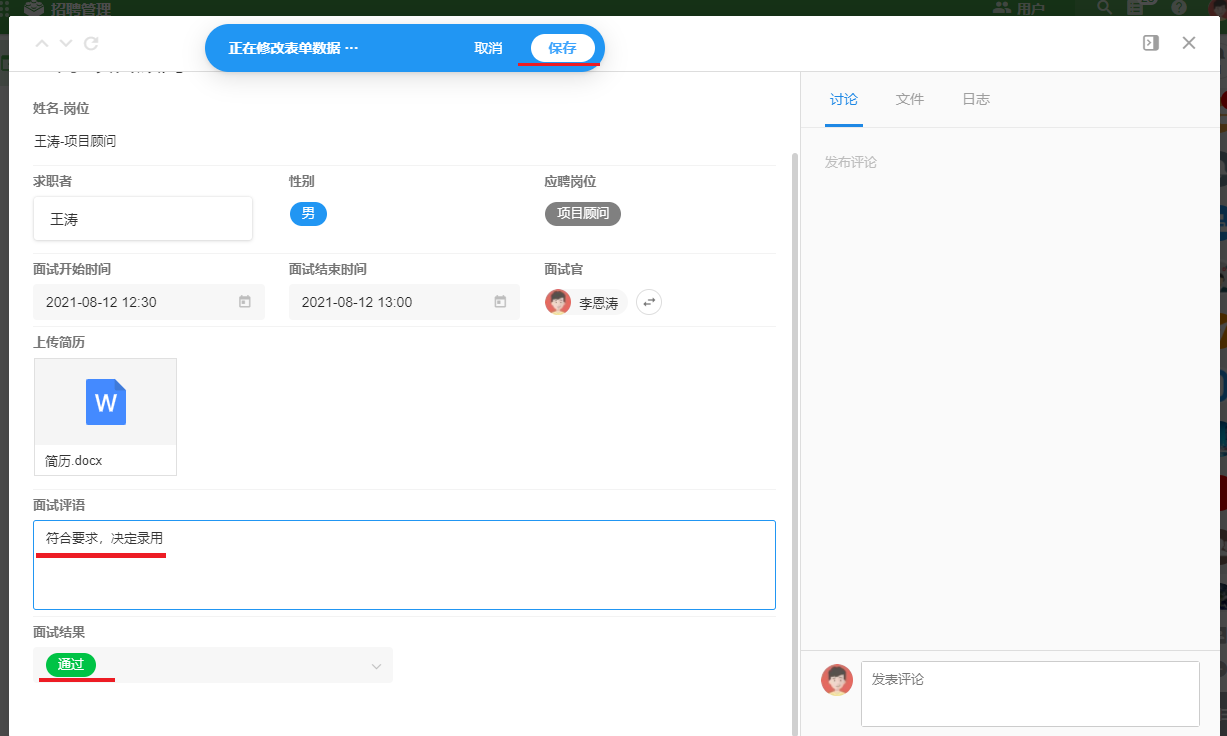The height and width of the screenshot is (736, 1227).
Task: Switch to the 文件 tab
Action: 909,99
